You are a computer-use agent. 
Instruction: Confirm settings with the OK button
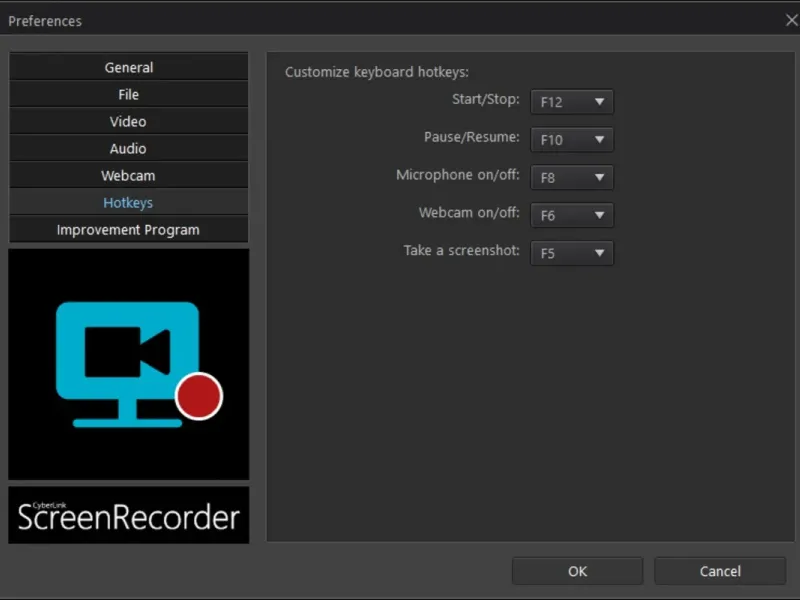coord(577,571)
